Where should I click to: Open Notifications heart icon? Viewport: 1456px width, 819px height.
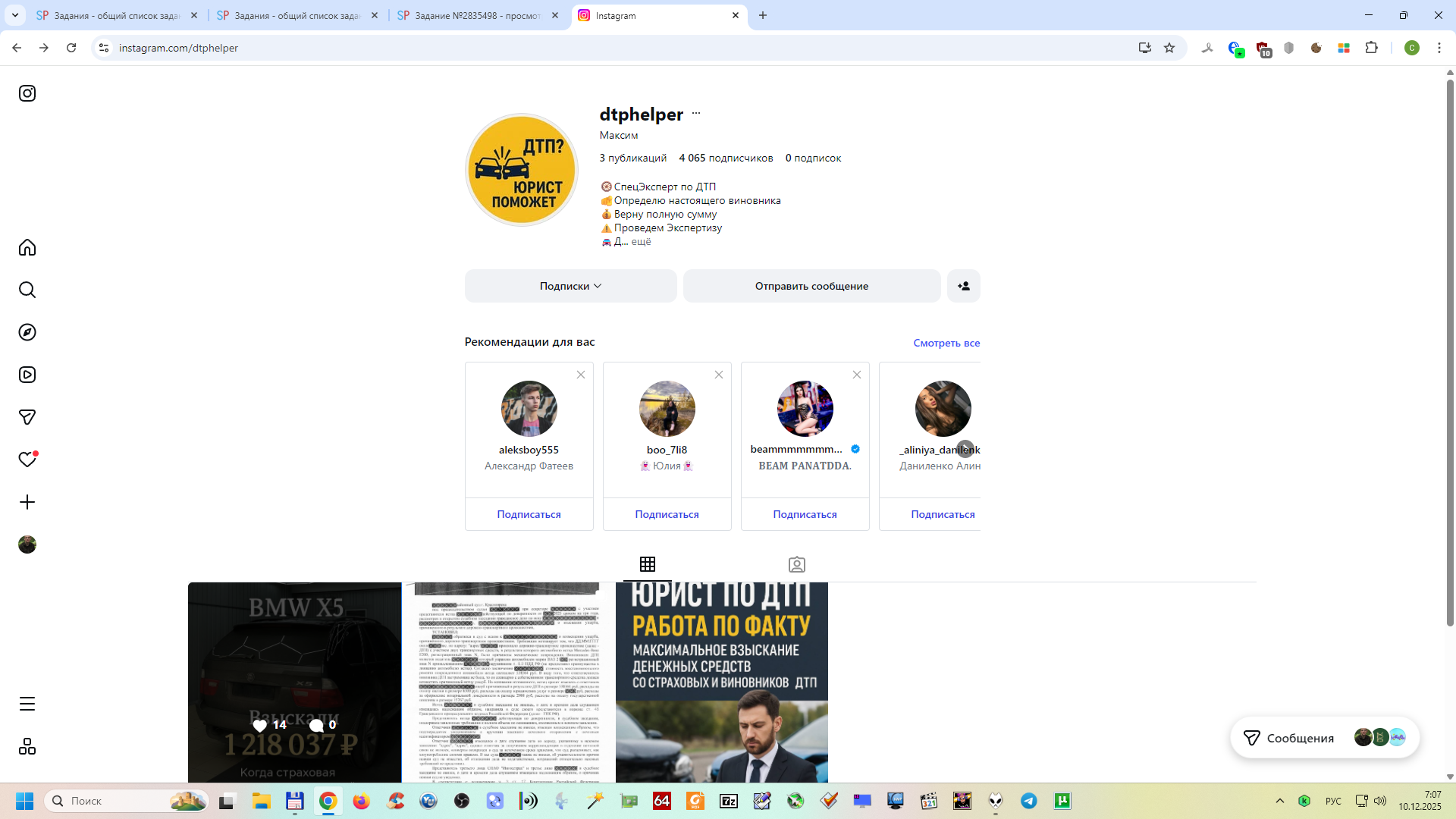(27, 460)
